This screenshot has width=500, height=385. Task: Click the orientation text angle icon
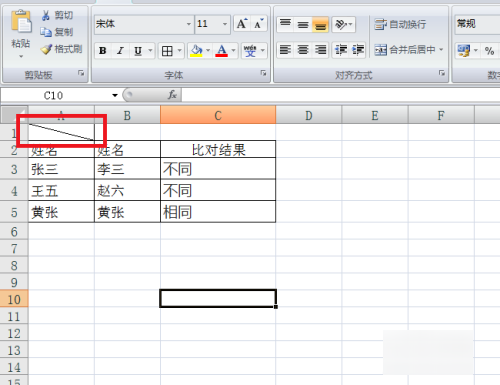[341, 24]
